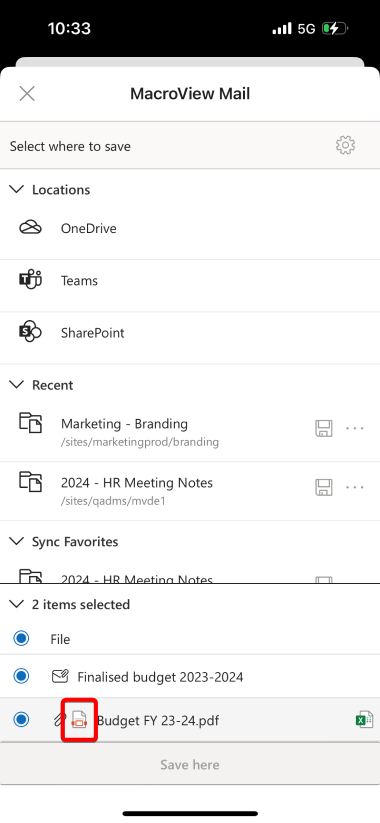This screenshot has width=380, height=823.
Task: Toggle the File radio button
Action: (22, 639)
